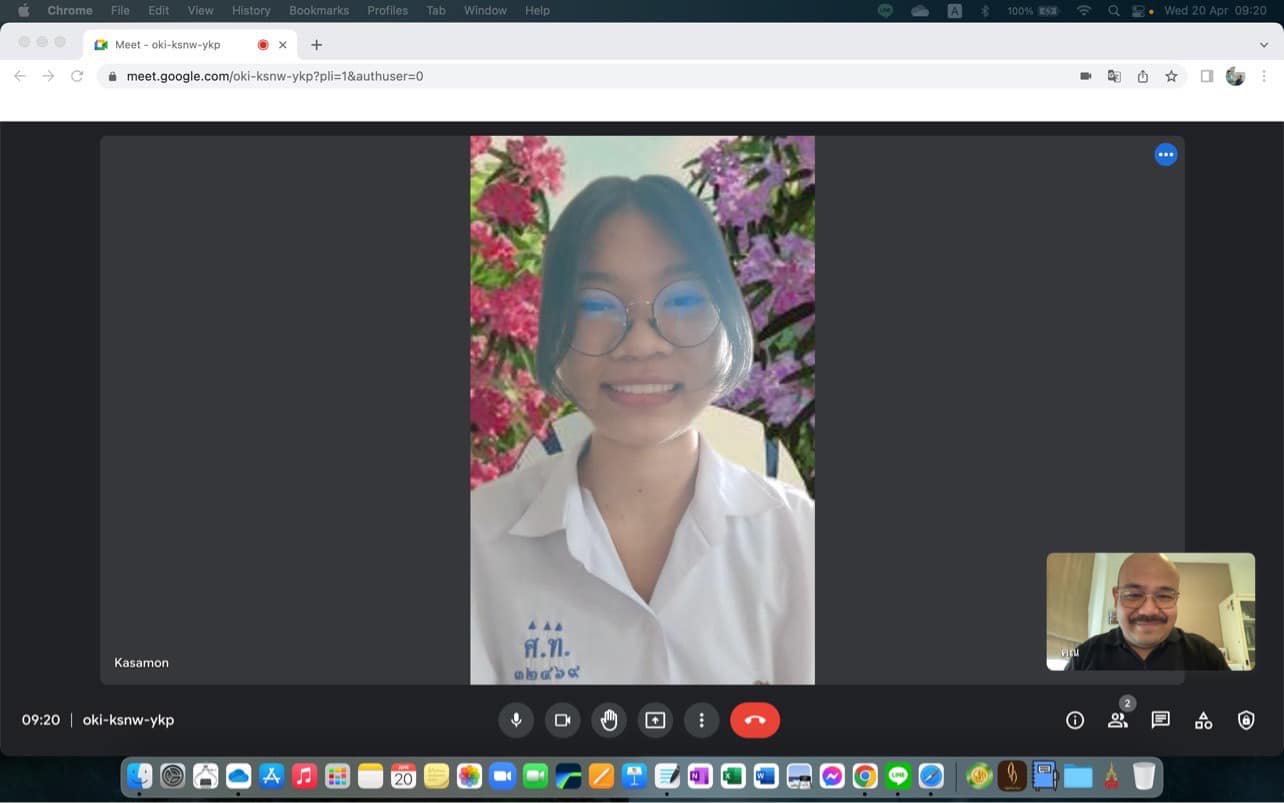
Task: Leave the call with the red hang-up button
Action: [755, 720]
